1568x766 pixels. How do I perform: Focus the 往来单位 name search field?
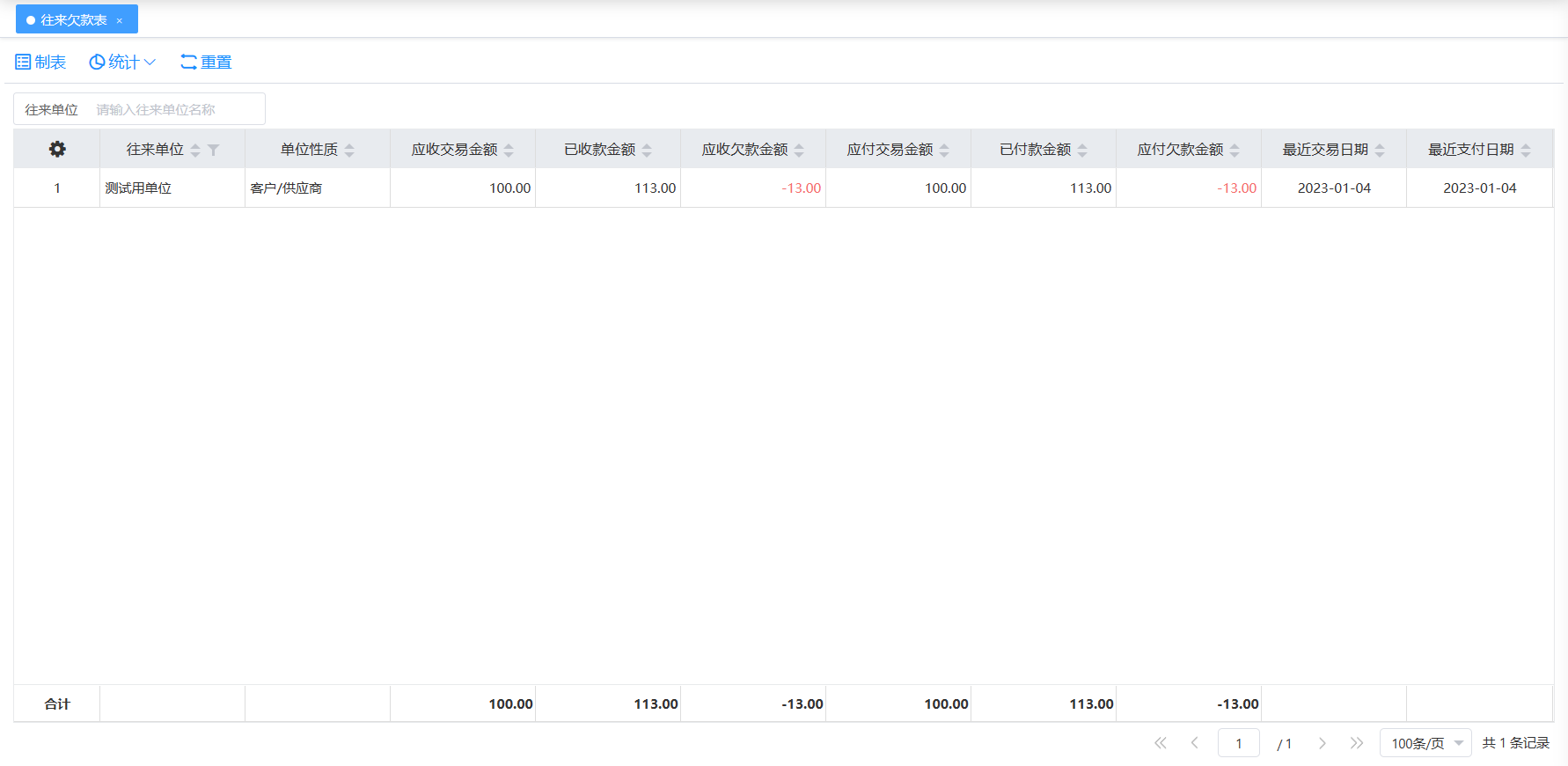176,109
